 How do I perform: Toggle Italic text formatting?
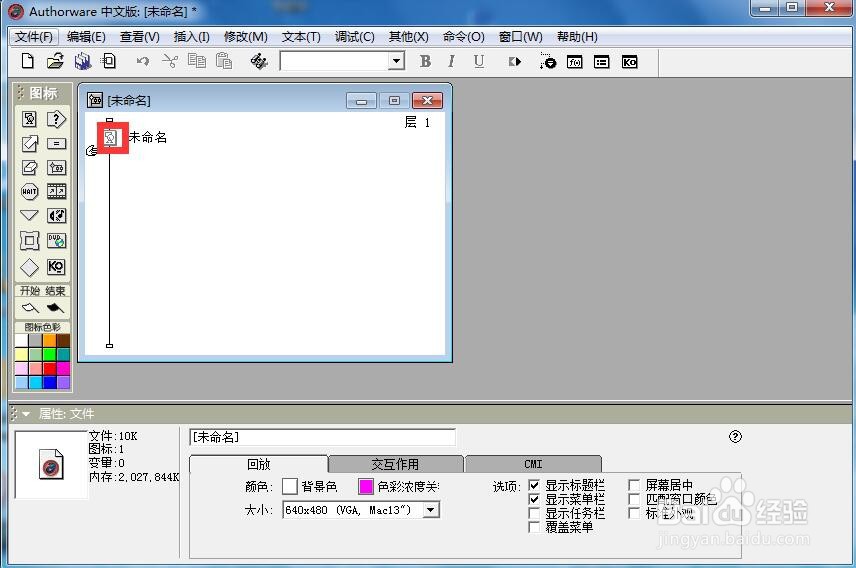point(451,61)
